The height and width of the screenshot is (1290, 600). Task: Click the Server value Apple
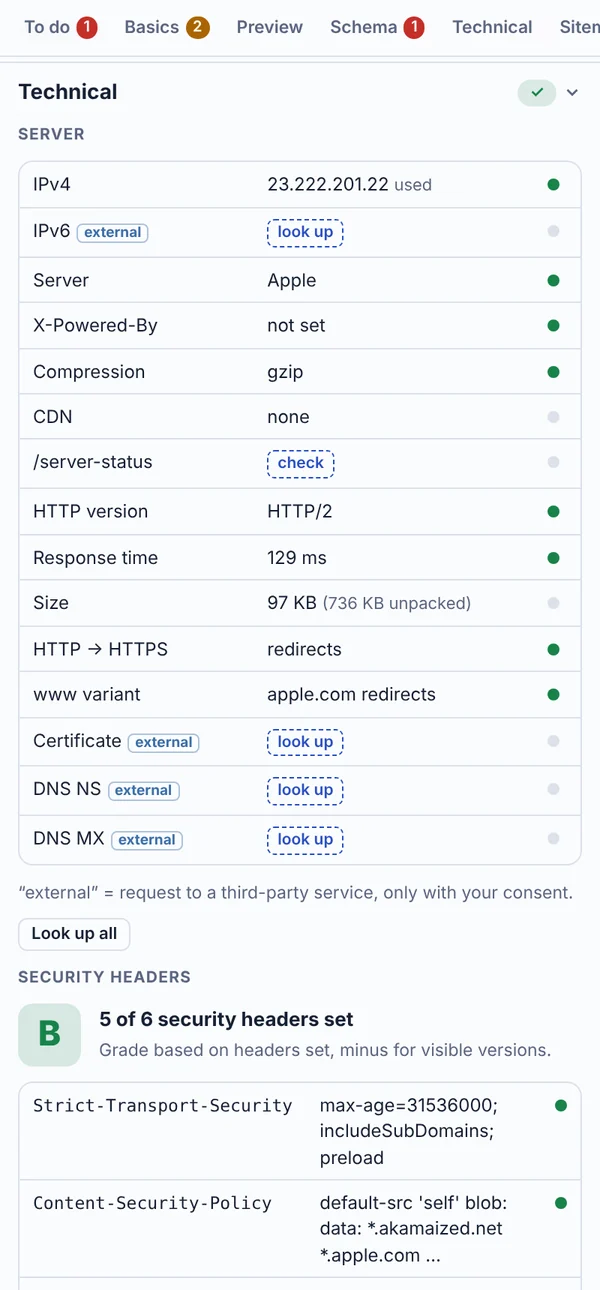[291, 281]
